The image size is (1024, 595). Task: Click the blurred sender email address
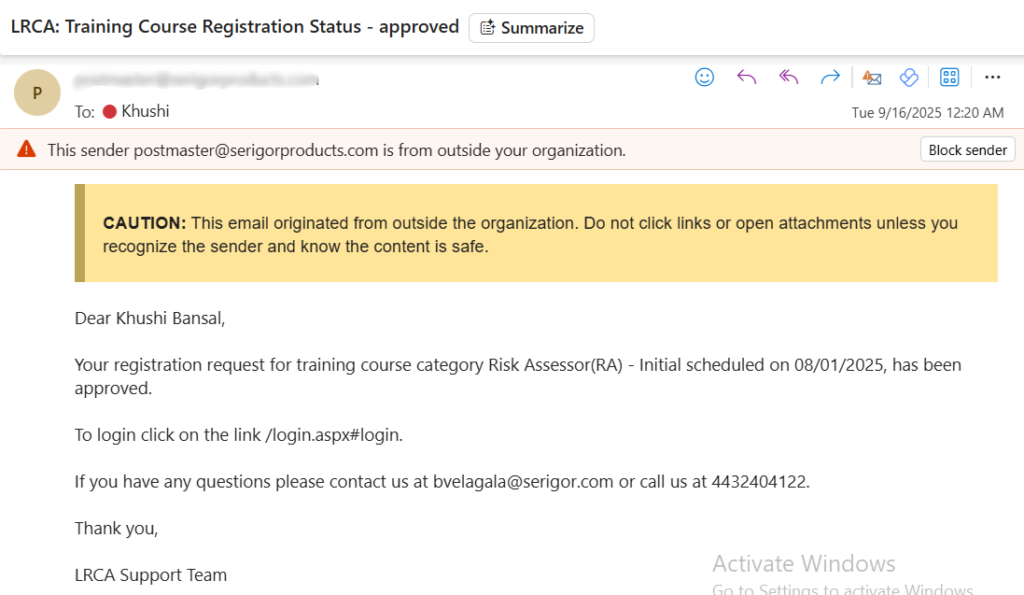click(196, 79)
